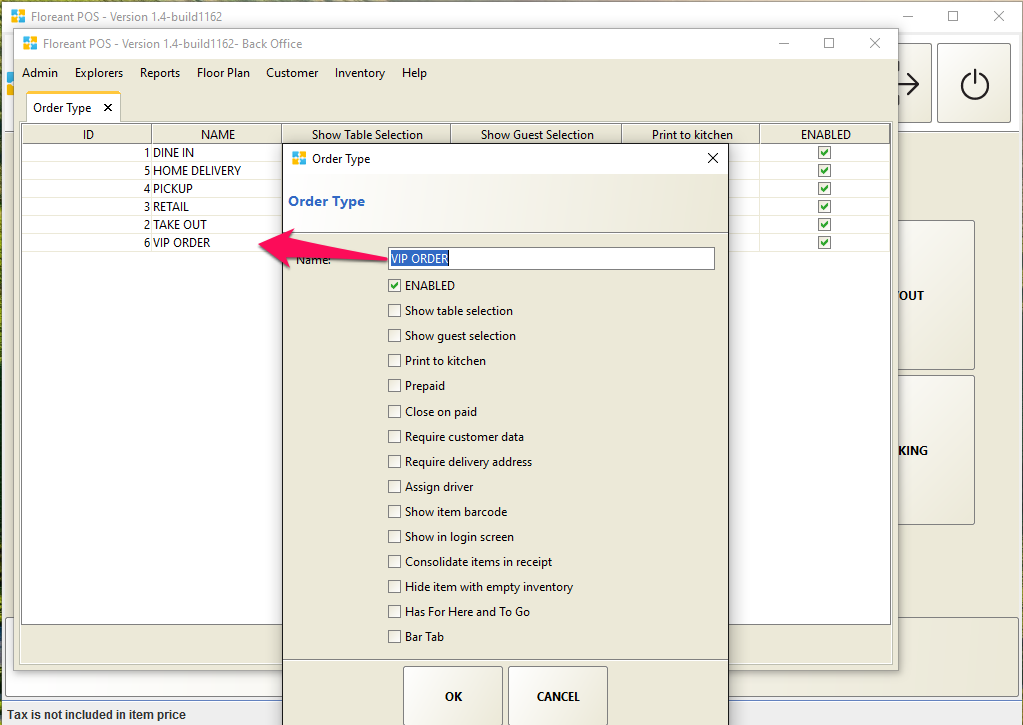Click the Floreant POS main window icon
Screen dimensions: 1023x725
(18, 16)
